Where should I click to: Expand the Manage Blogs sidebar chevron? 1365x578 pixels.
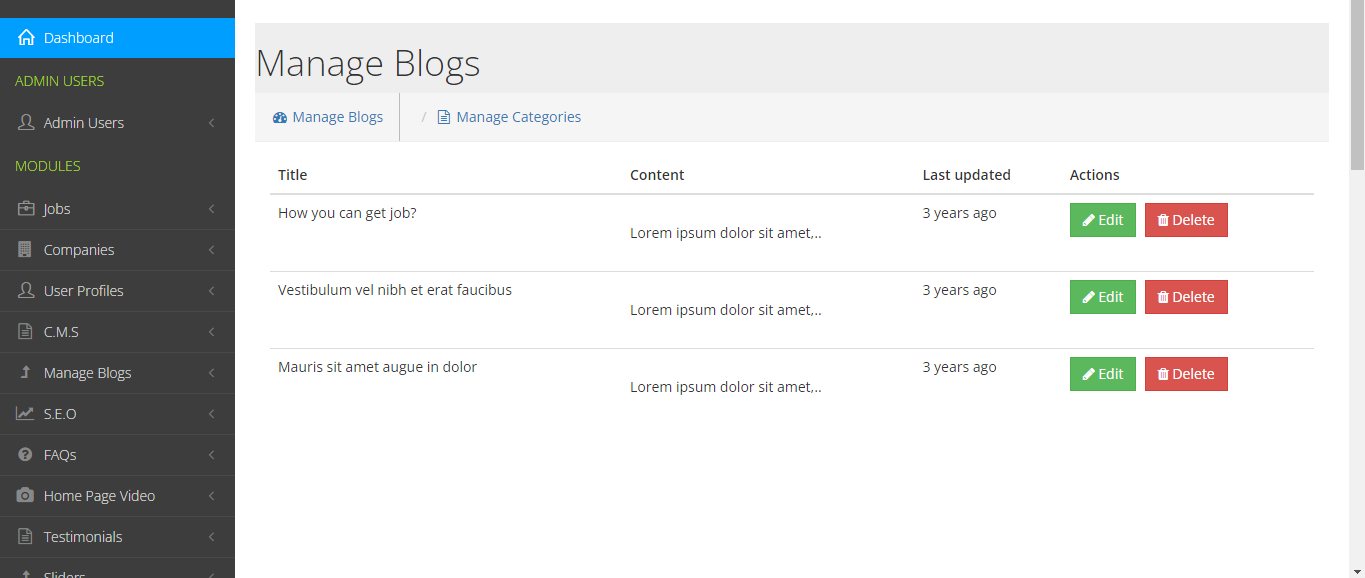point(212,373)
